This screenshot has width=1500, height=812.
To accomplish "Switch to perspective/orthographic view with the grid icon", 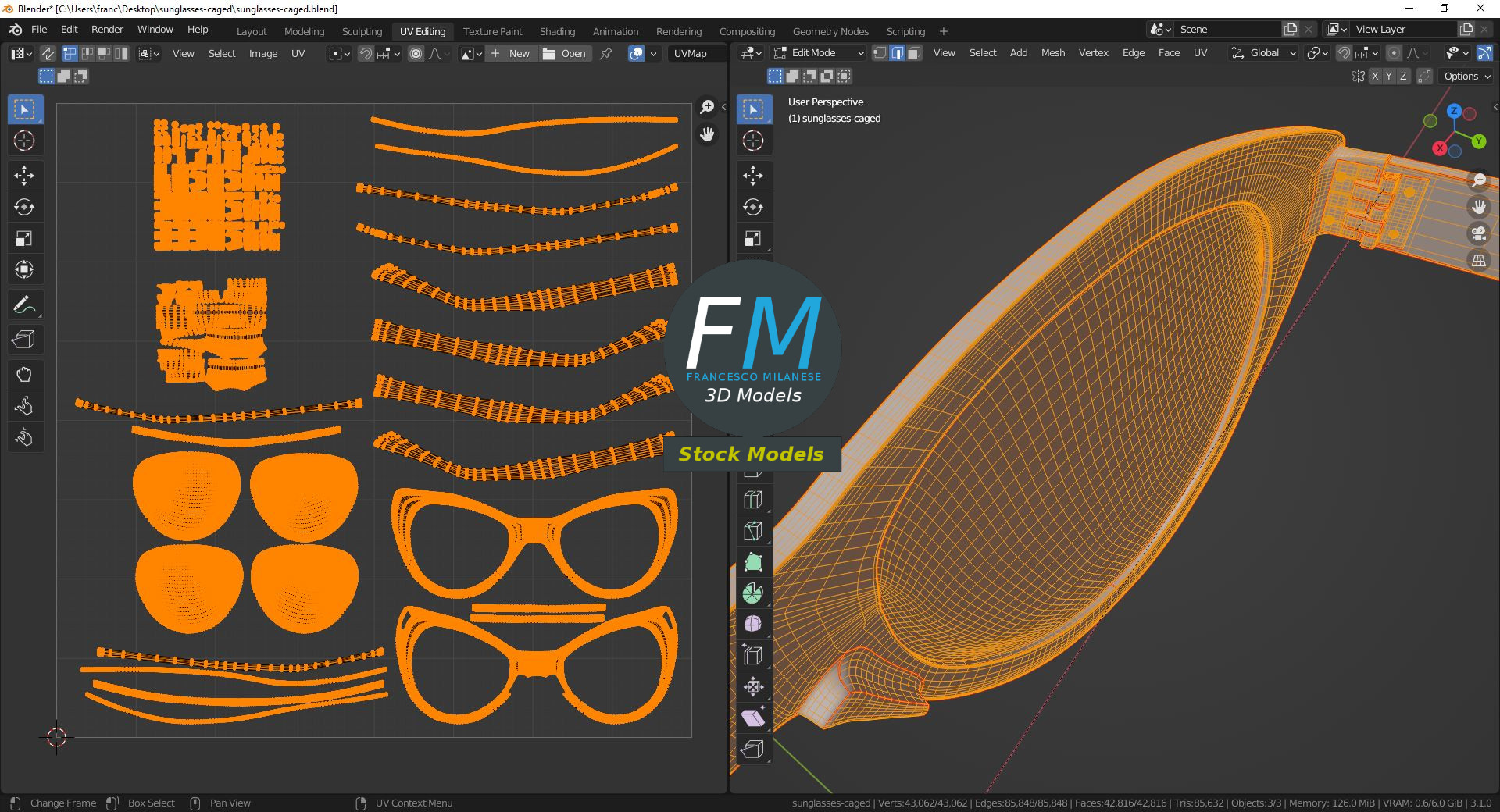I will point(1478,261).
